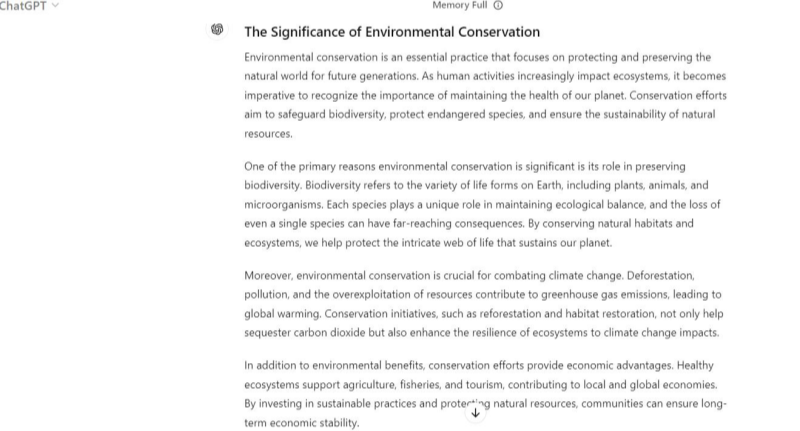Click the word "Moreover" in the response
The width and height of the screenshot is (800, 431).
[x=268, y=274]
